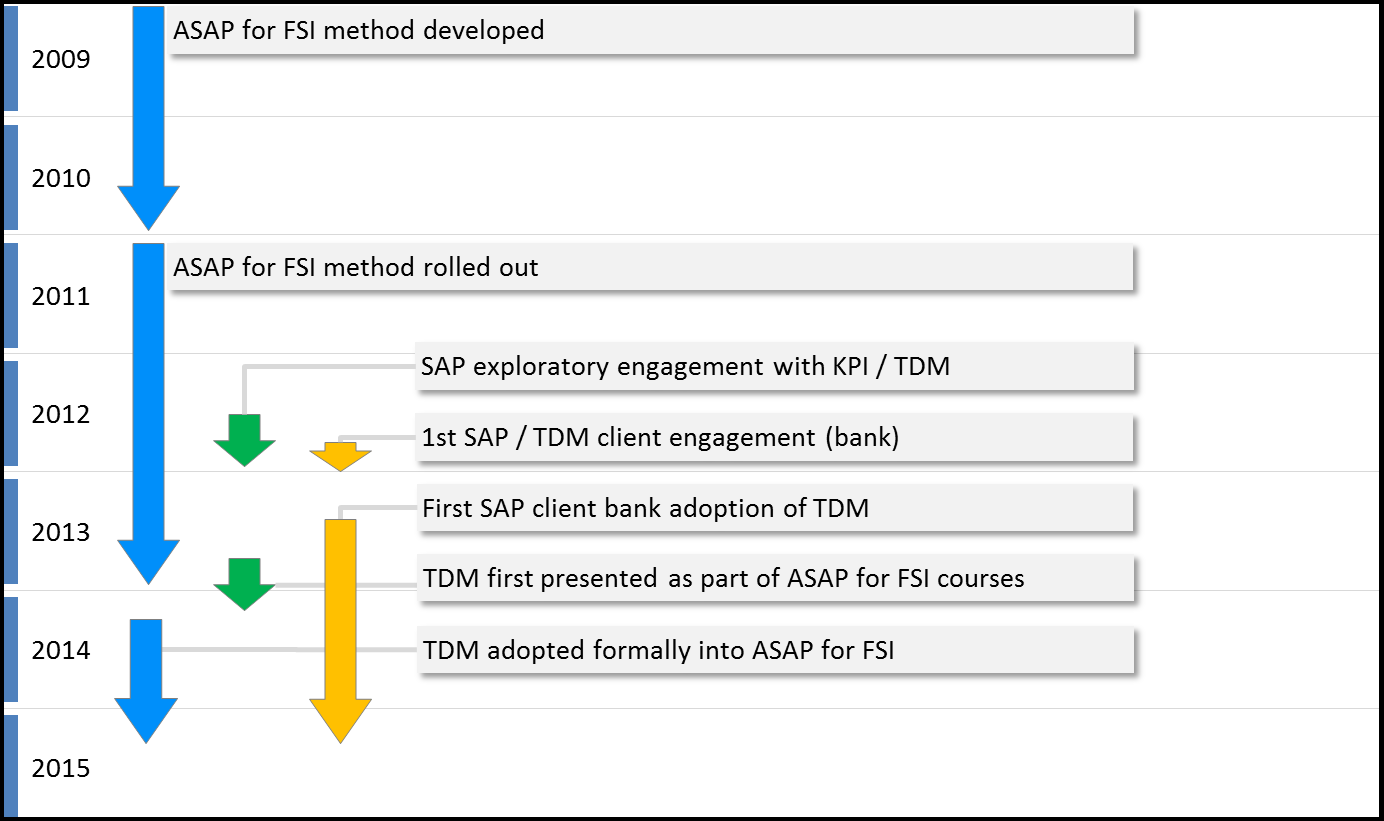Click 'First SAP client bank adoption of TDM'
Screen dimensions: 1384x821
775,508
